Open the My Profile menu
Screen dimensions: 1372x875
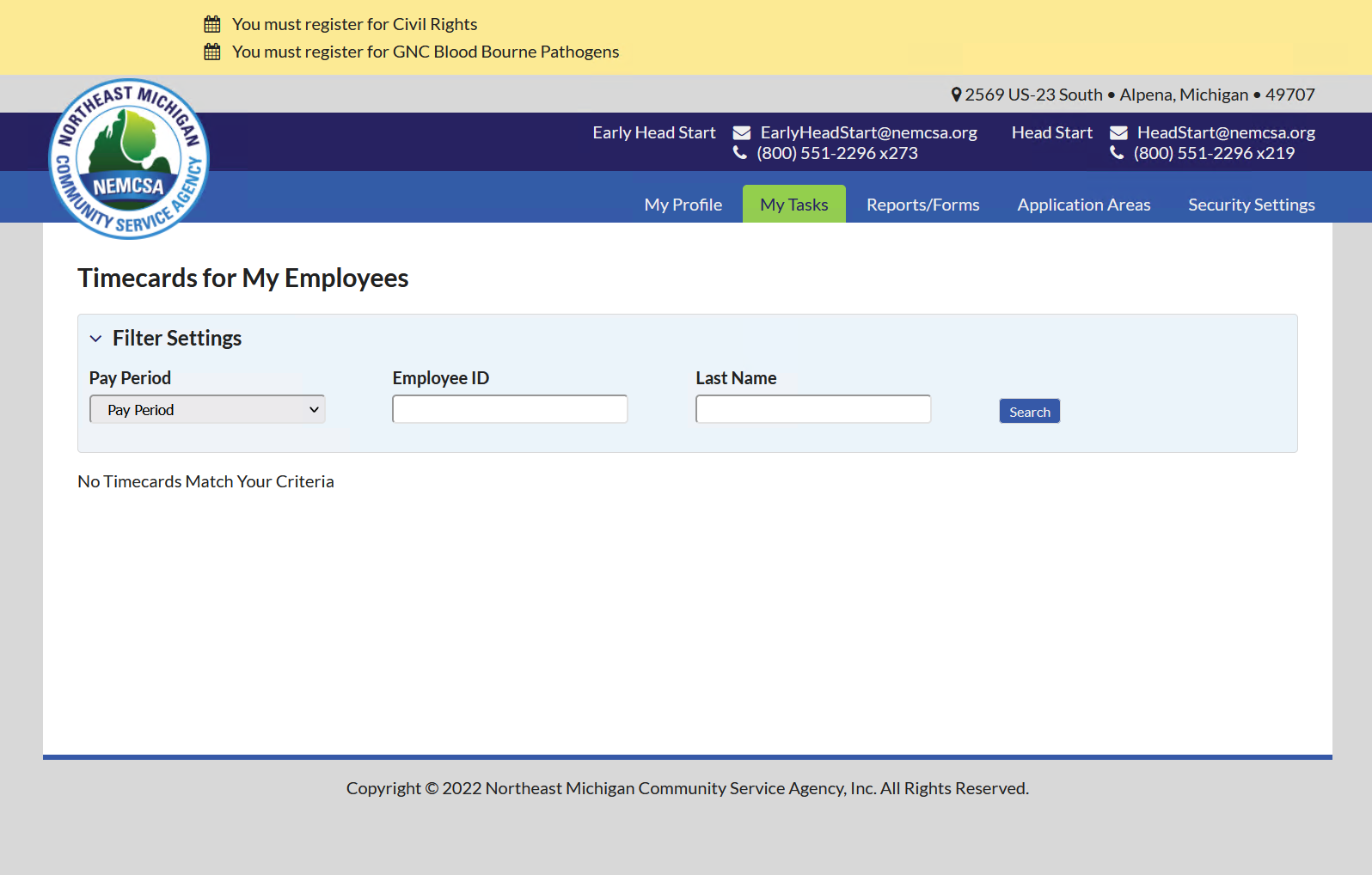click(683, 205)
